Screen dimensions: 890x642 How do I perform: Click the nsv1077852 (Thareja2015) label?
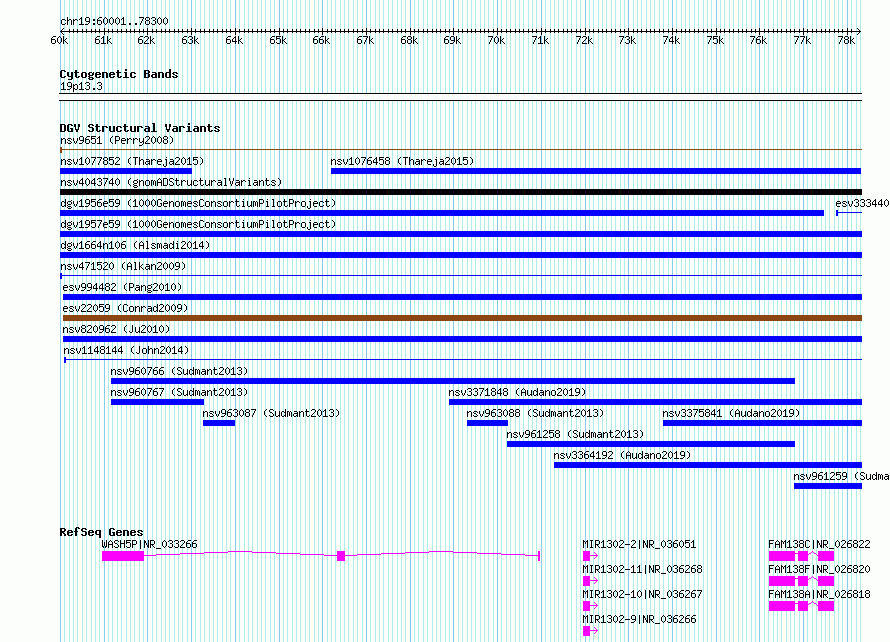coord(132,161)
